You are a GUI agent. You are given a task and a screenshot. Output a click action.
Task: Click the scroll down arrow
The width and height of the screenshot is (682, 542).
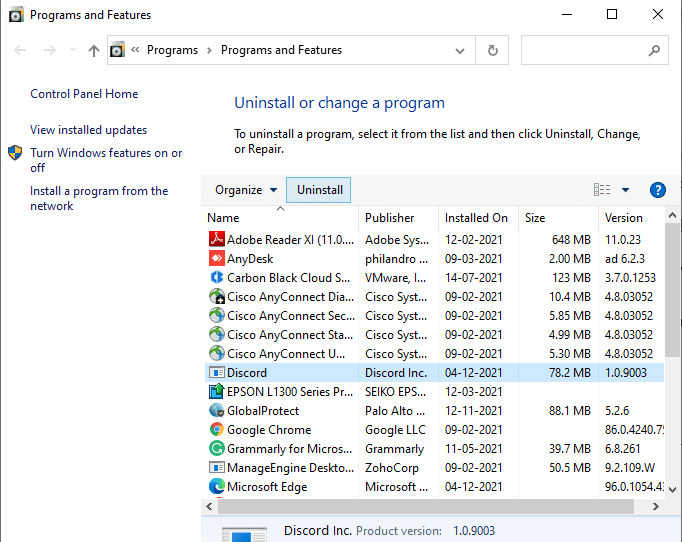click(672, 489)
